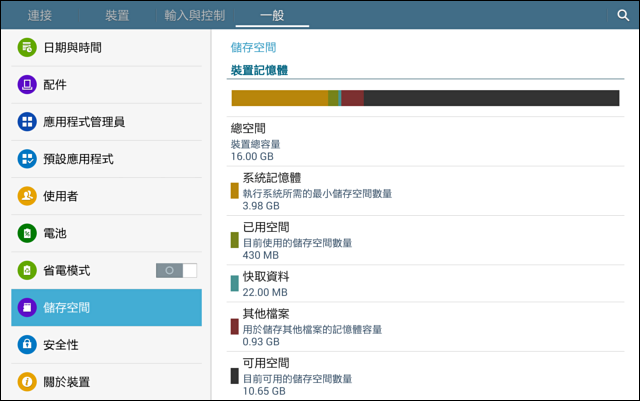Image resolution: width=640 pixels, height=401 pixels.
Task: Click the 10.65 GB value
Action: click(x=264, y=391)
